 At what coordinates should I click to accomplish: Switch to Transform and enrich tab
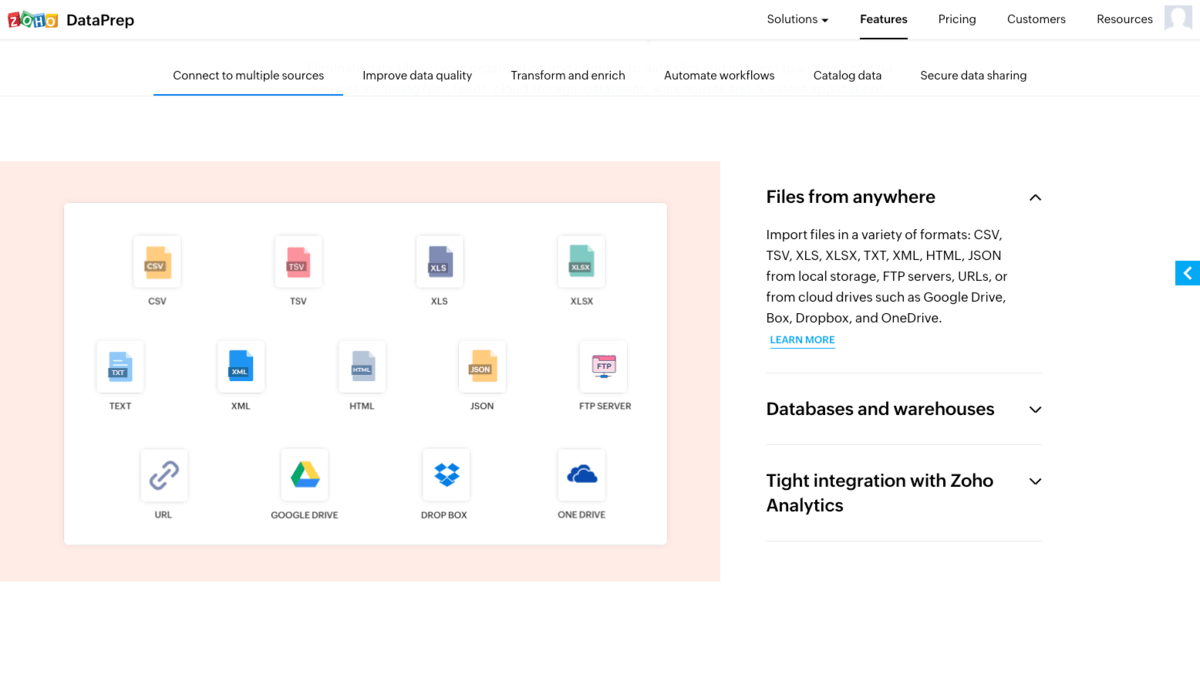568,75
